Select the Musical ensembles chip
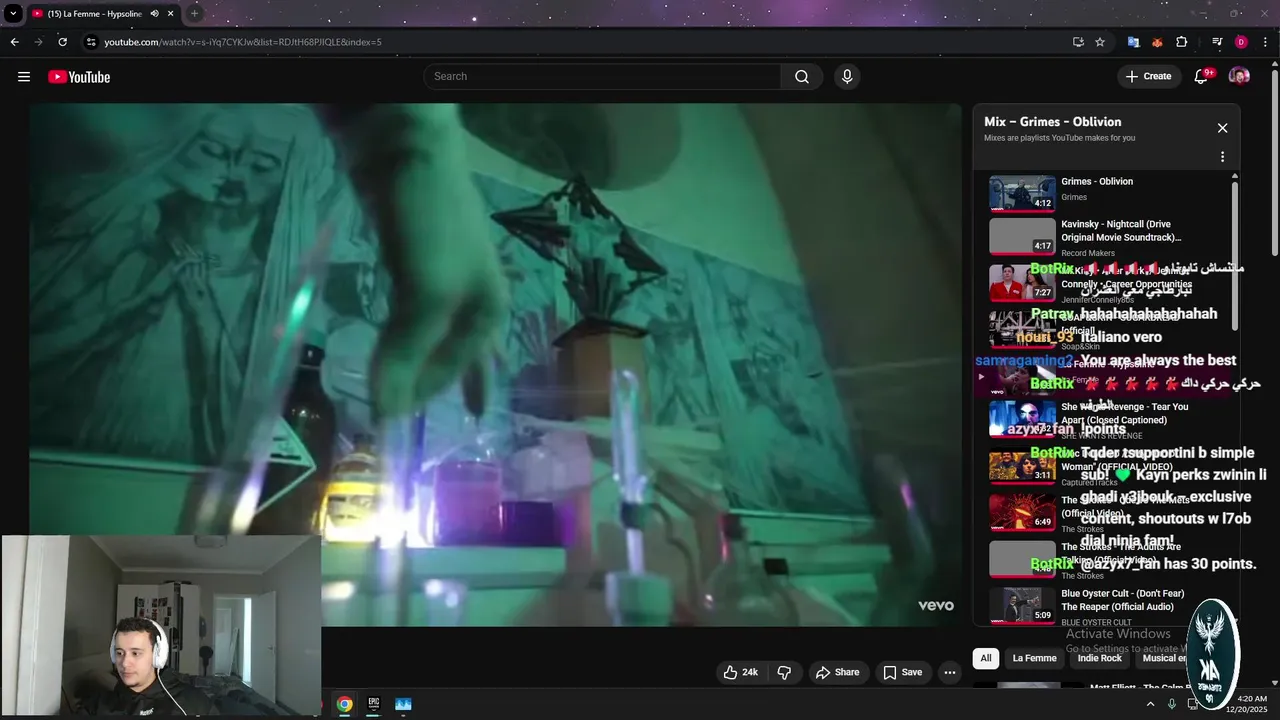 (1164, 658)
